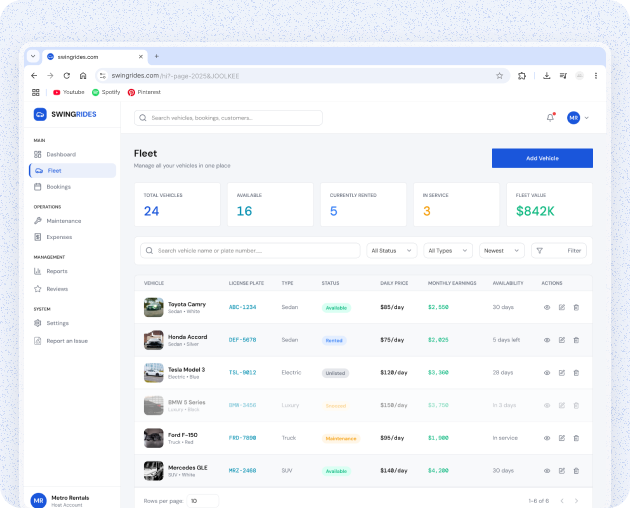Click the Add Vehicle button

tap(542, 158)
